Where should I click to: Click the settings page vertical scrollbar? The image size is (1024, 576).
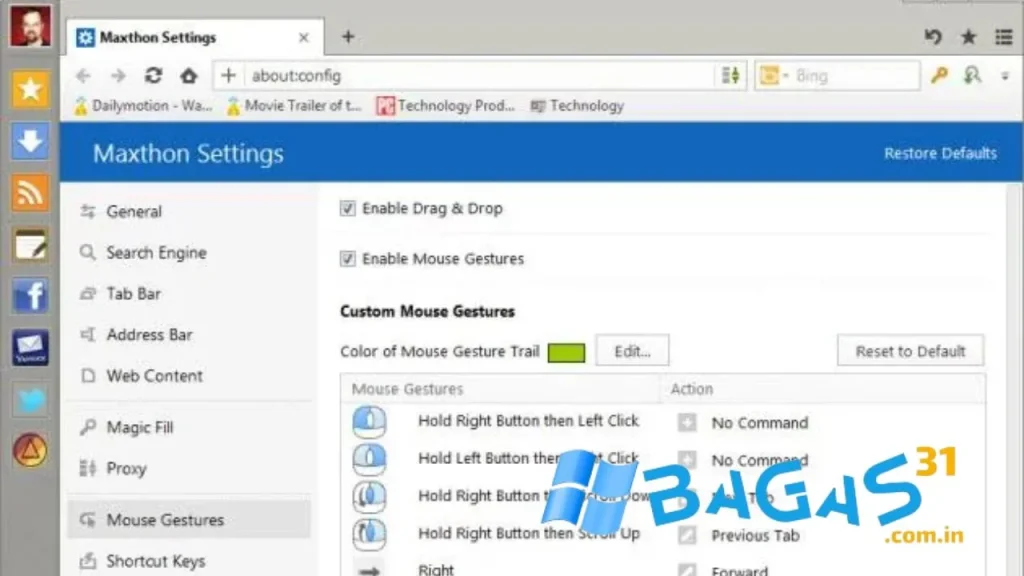click(1014, 379)
